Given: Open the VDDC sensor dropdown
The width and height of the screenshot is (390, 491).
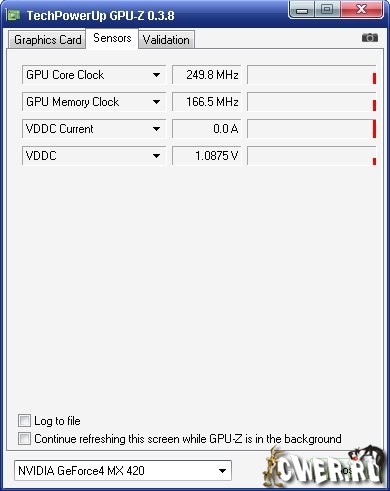Looking at the screenshot, I should (x=156, y=156).
